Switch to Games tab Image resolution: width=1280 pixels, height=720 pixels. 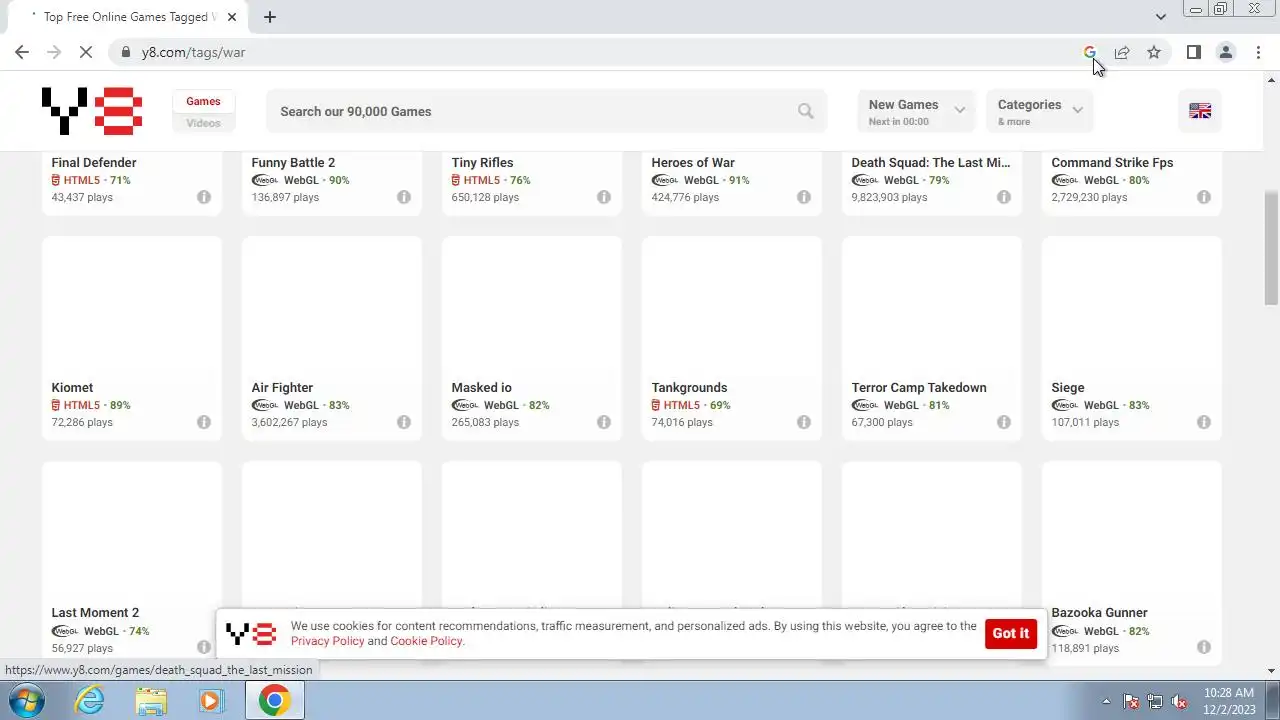[203, 101]
